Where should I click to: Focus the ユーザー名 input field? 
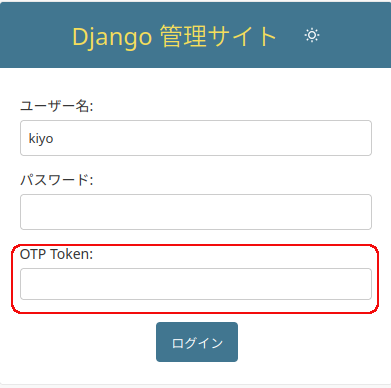(196, 138)
